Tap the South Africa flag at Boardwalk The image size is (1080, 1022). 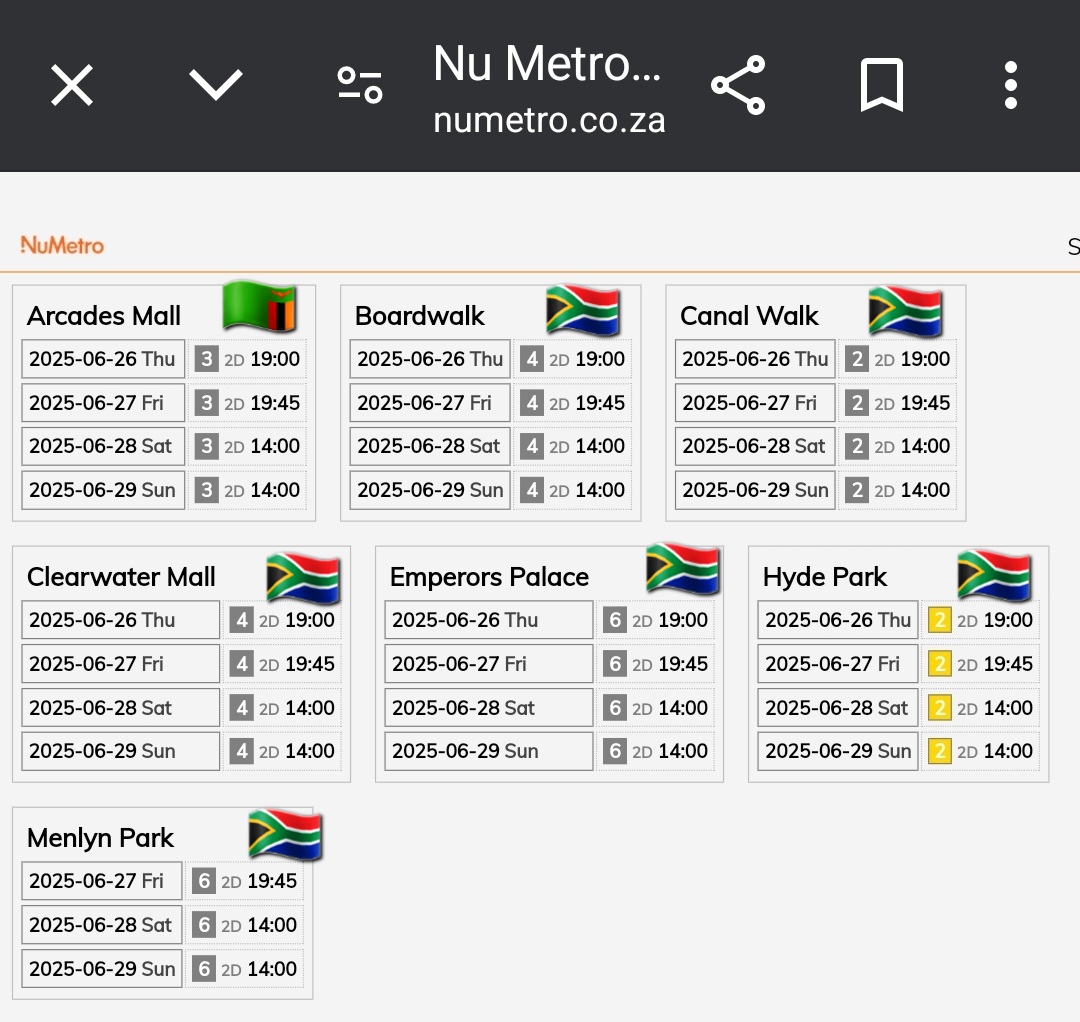[x=583, y=310]
